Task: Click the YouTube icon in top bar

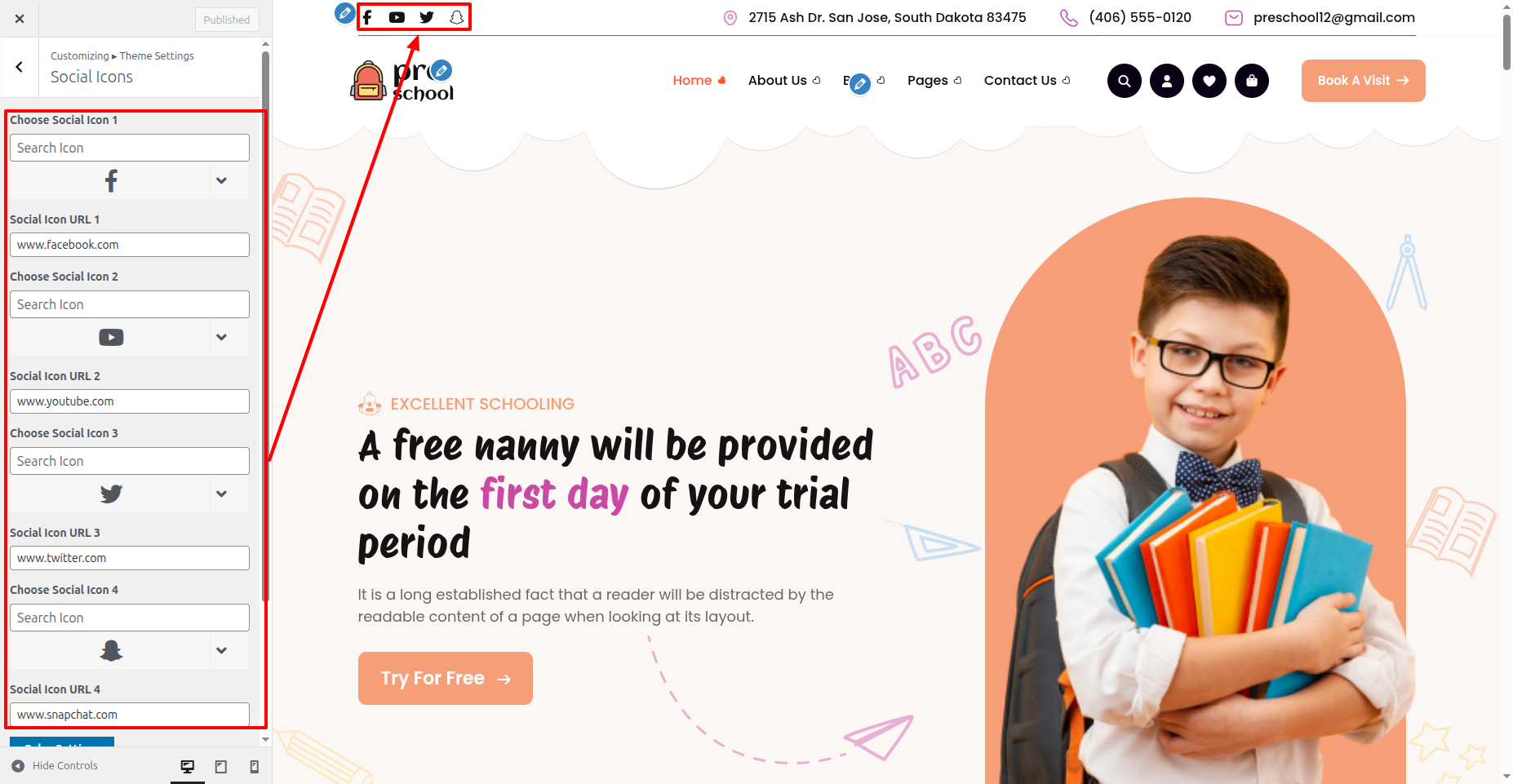Action: (397, 17)
